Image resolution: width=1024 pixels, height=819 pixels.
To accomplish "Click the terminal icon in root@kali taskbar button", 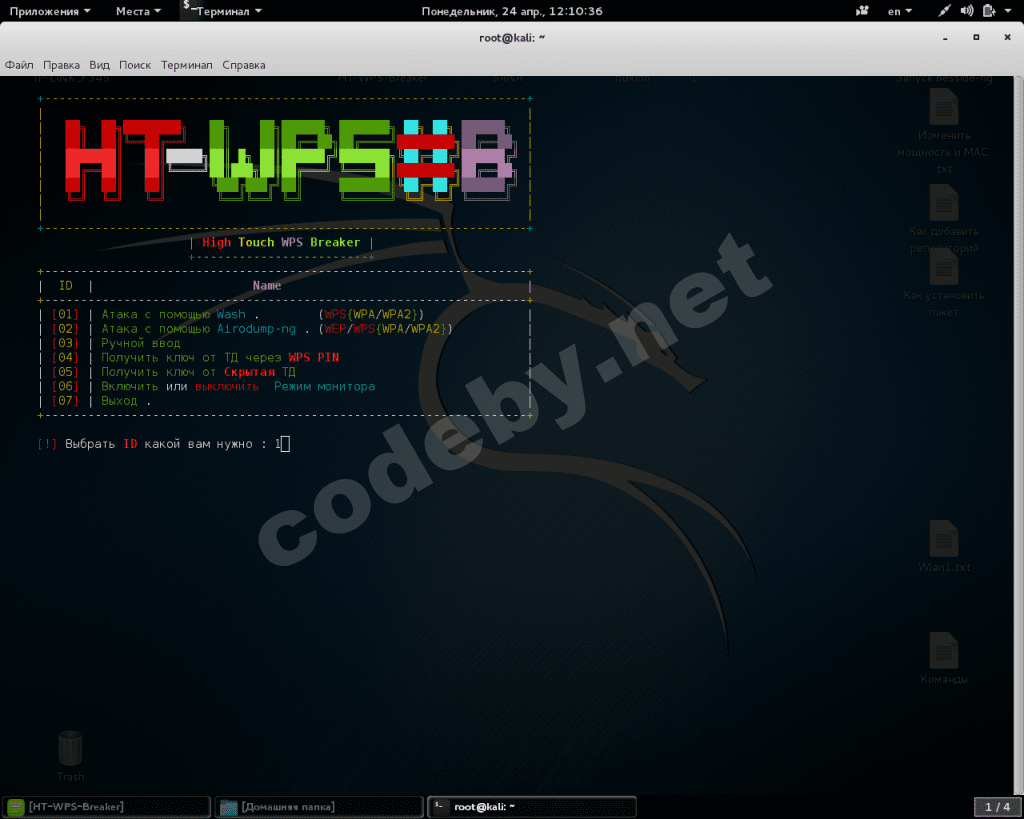I will tap(440, 807).
